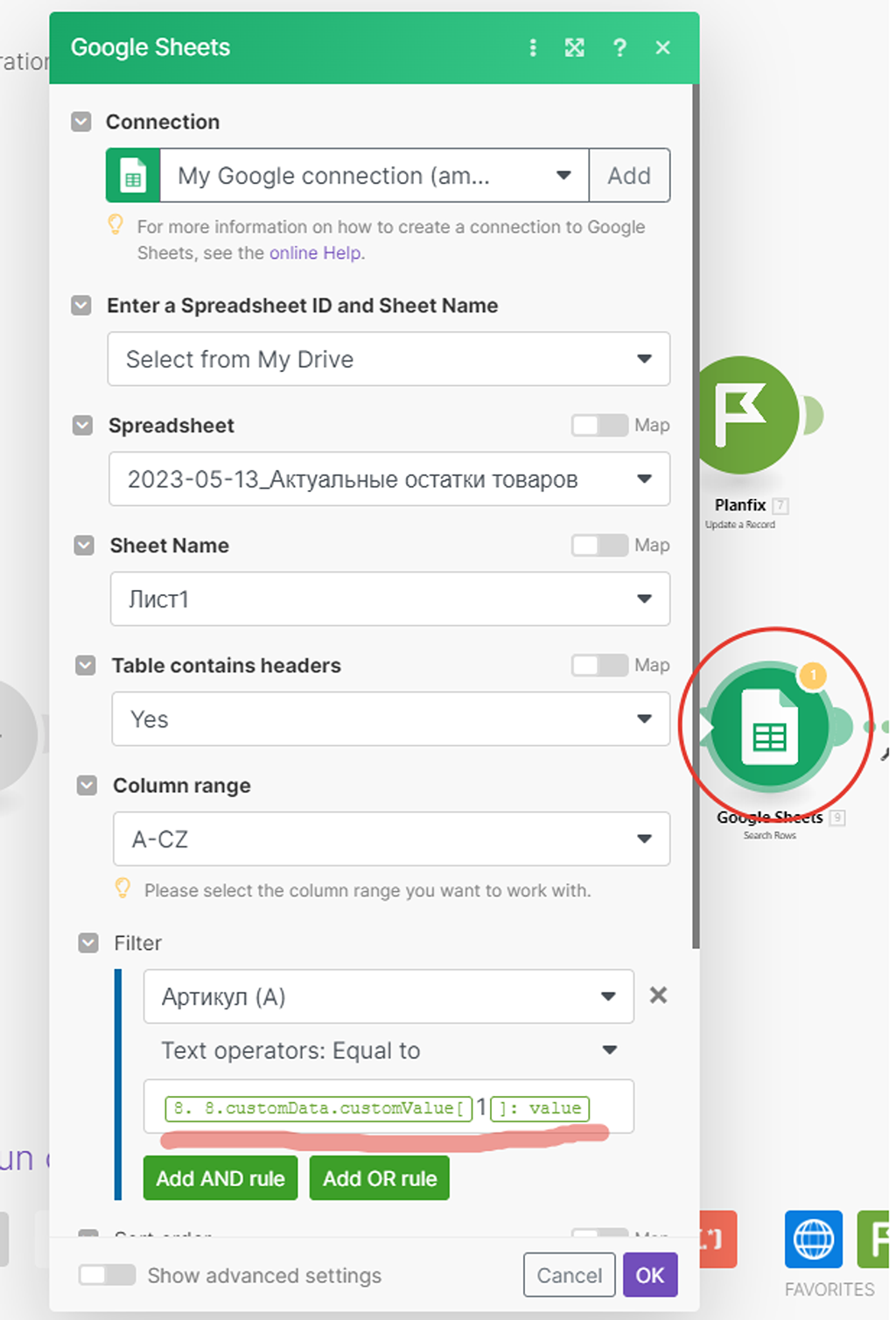Toggle the Spreadsheet field checkbox
Screen dimensions: 896x1320
[83, 425]
